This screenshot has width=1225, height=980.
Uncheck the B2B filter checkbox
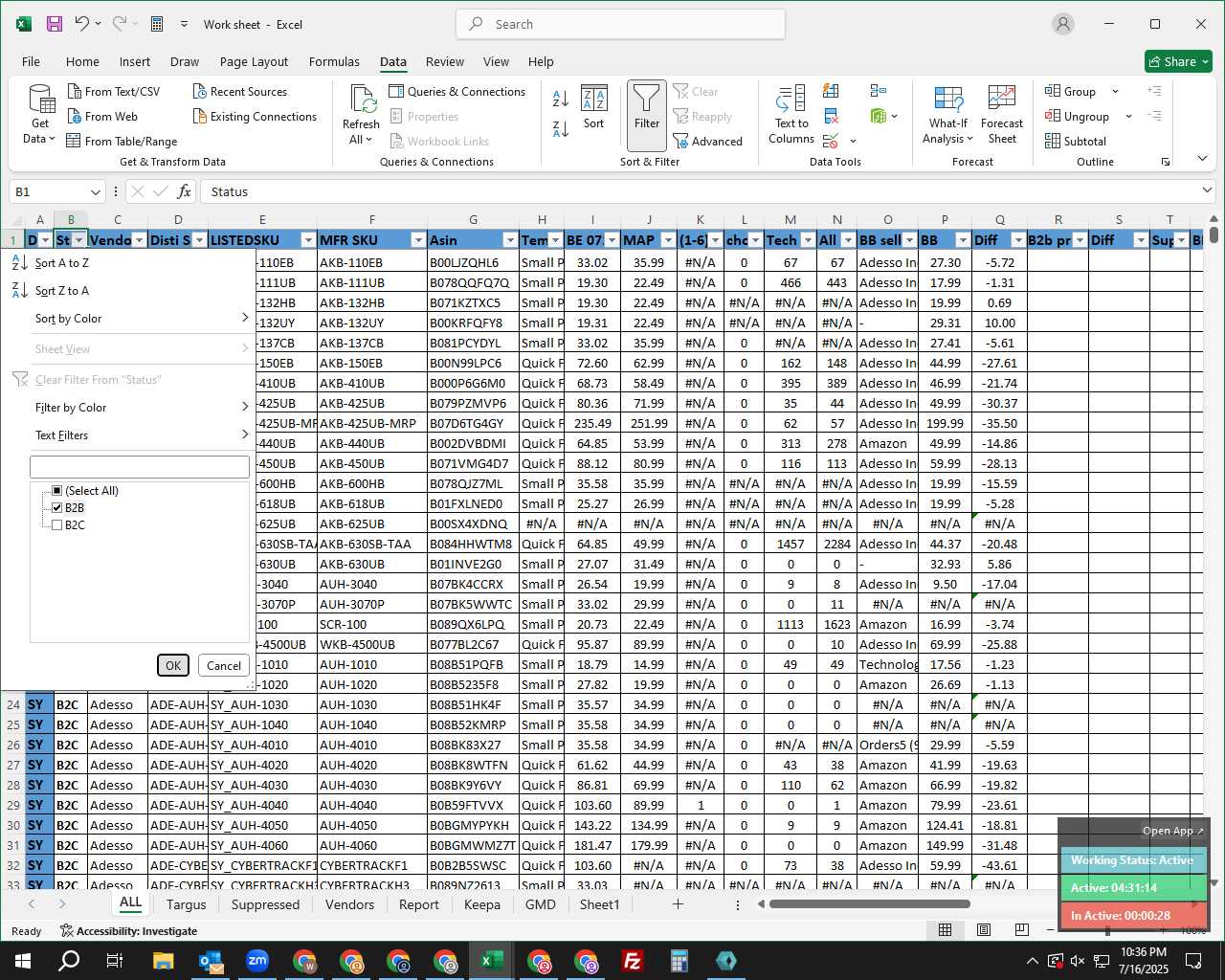click(x=57, y=507)
